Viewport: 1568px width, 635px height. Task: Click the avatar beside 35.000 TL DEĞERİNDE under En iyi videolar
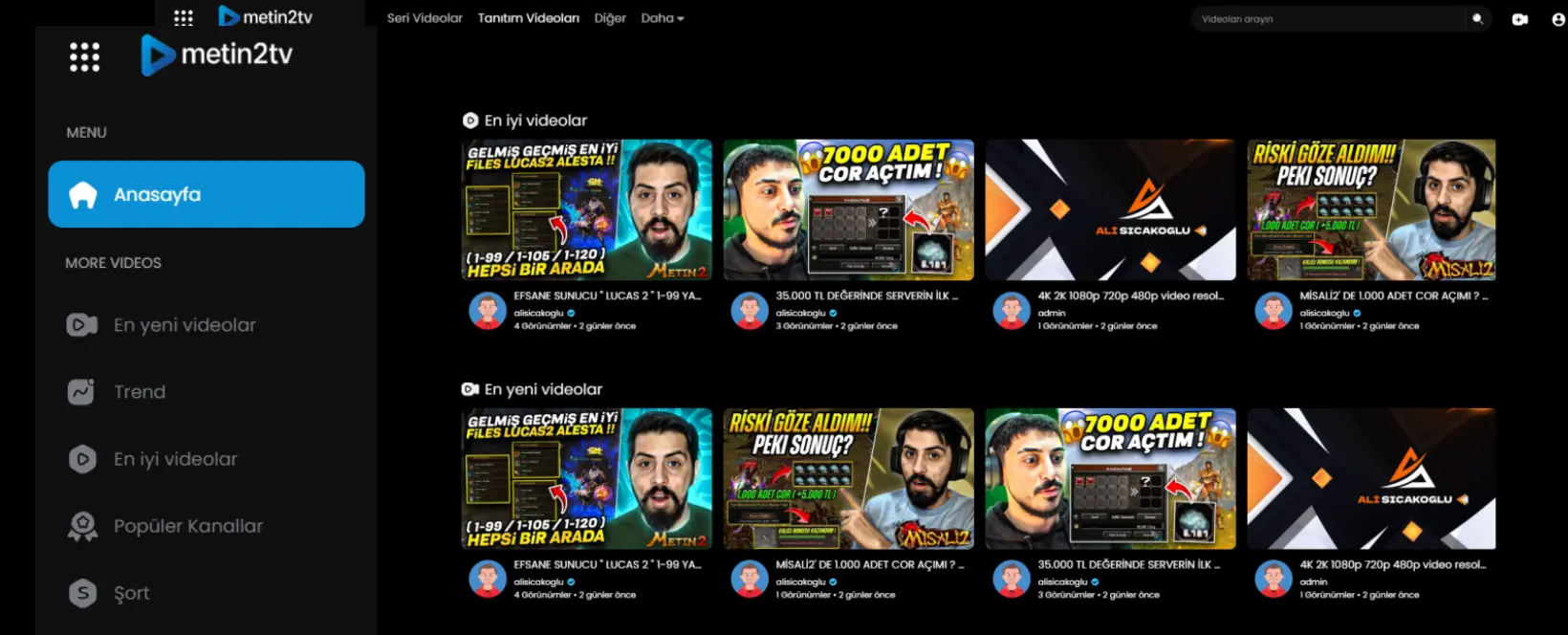coord(750,311)
